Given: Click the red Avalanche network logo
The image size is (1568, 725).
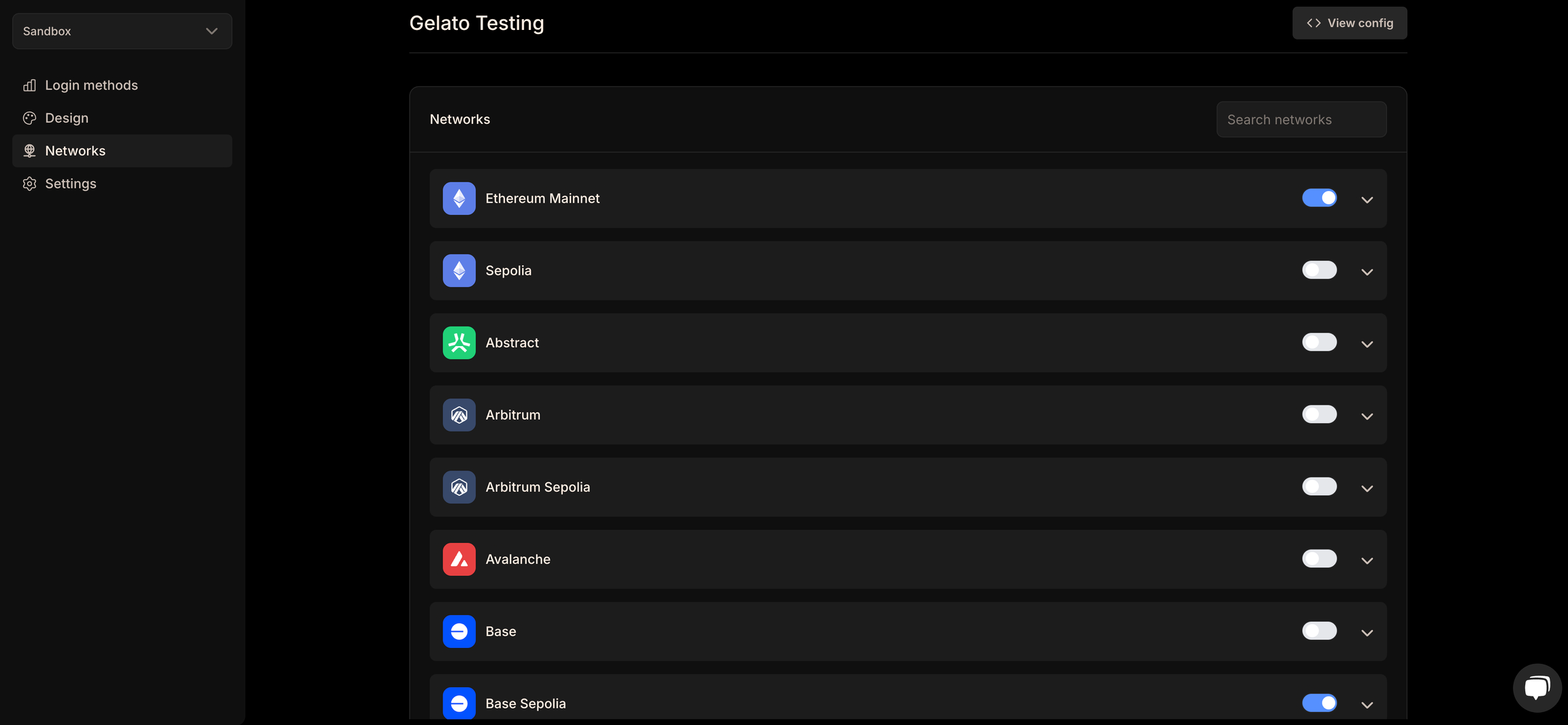Looking at the screenshot, I should (x=459, y=559).
